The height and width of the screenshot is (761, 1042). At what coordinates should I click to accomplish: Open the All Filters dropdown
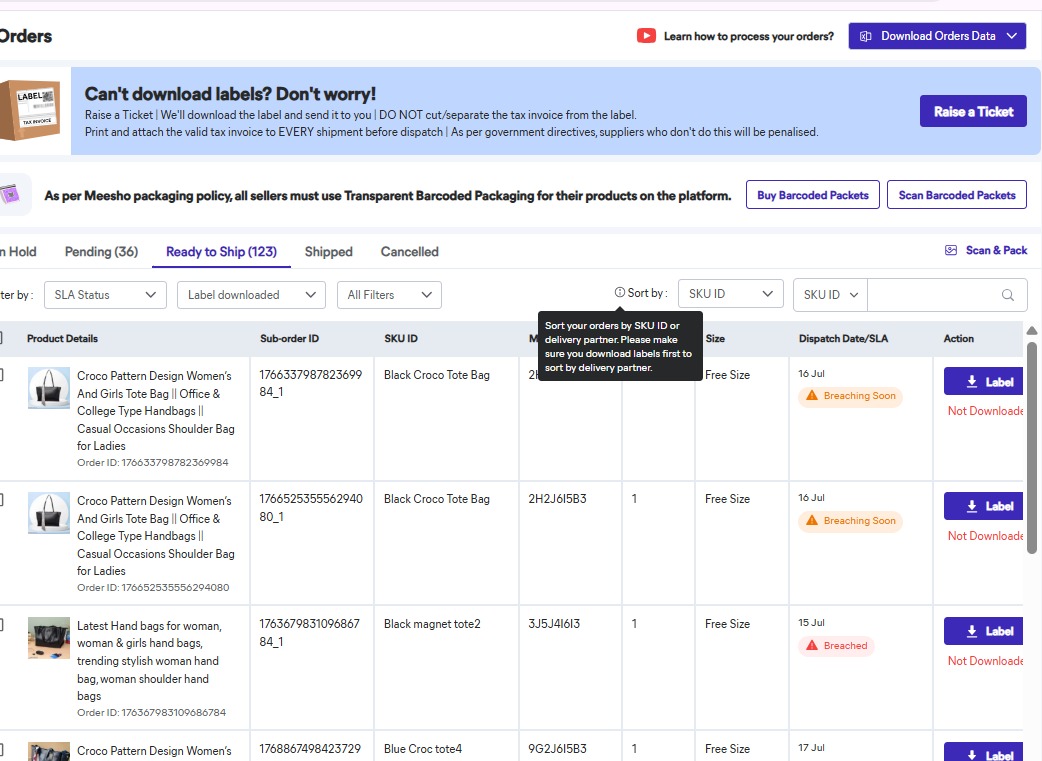(x=389, y=295)
